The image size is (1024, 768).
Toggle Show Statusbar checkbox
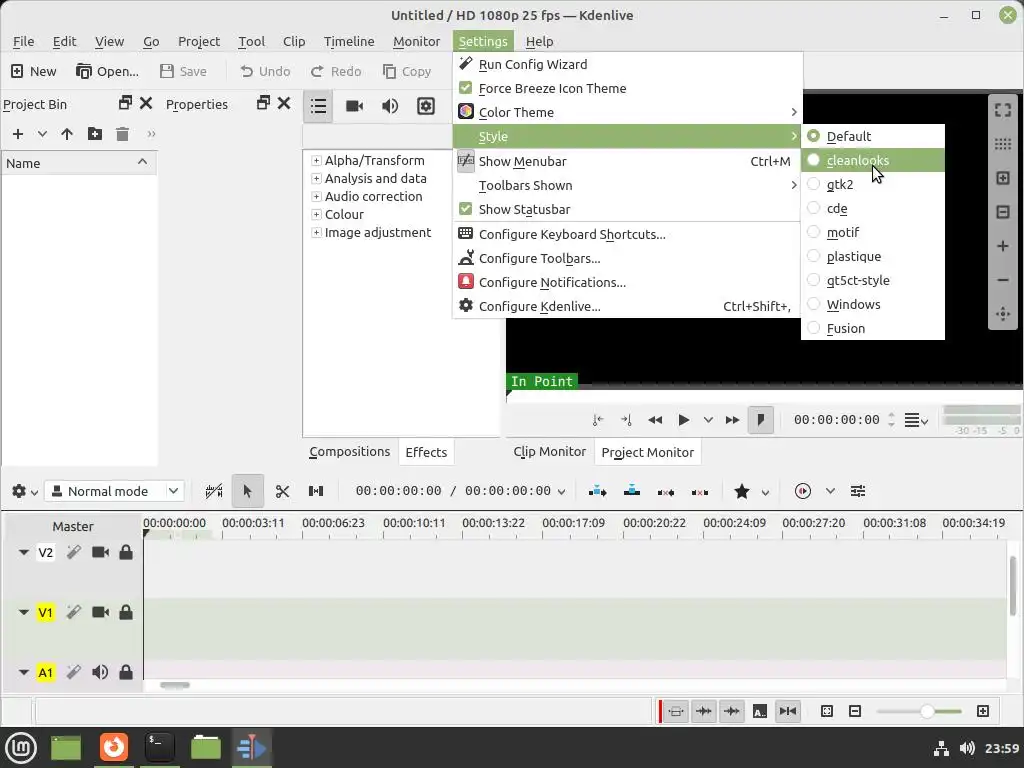click(466, 209)
